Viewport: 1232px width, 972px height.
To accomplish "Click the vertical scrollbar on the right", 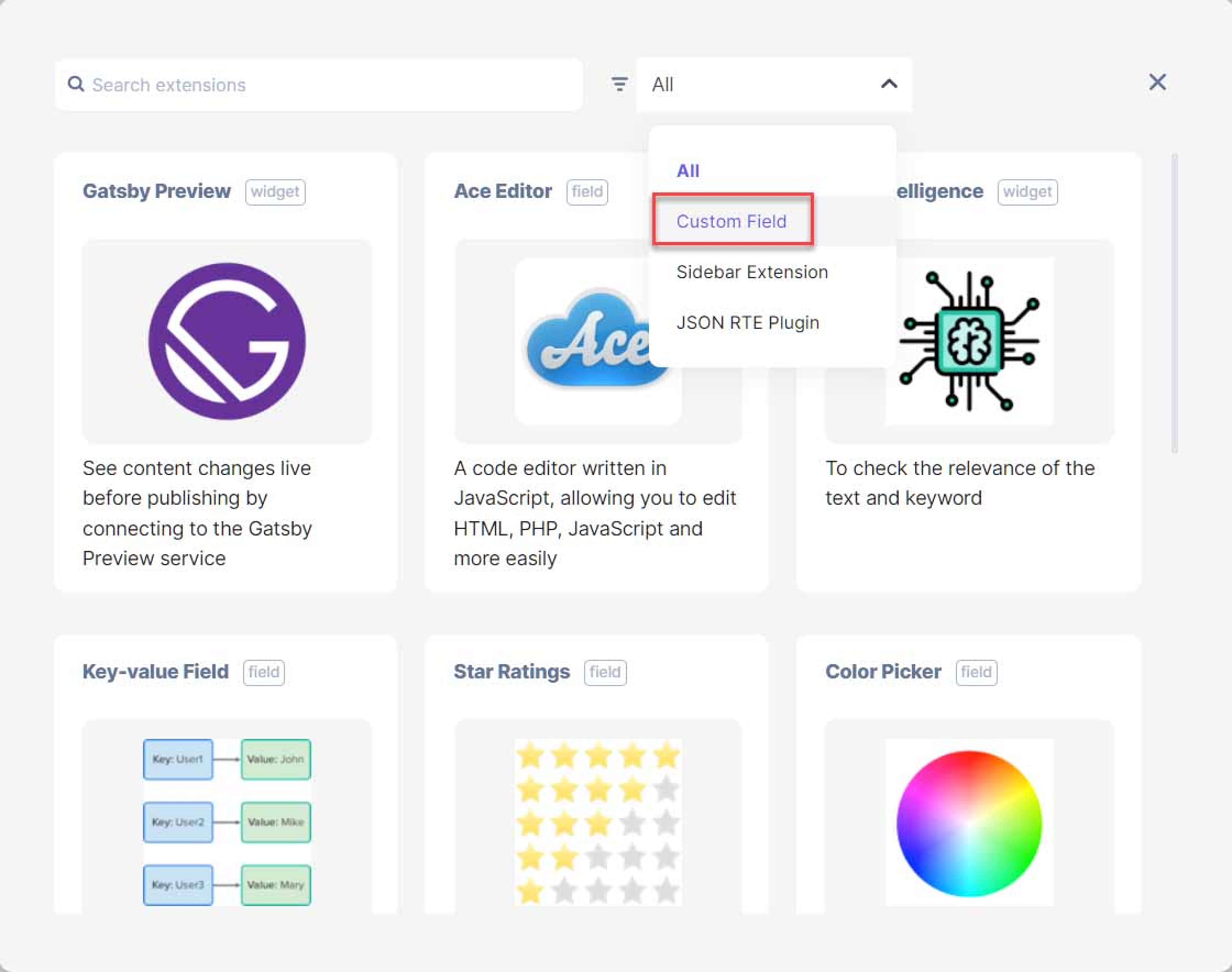I will tap(1175, 303).
